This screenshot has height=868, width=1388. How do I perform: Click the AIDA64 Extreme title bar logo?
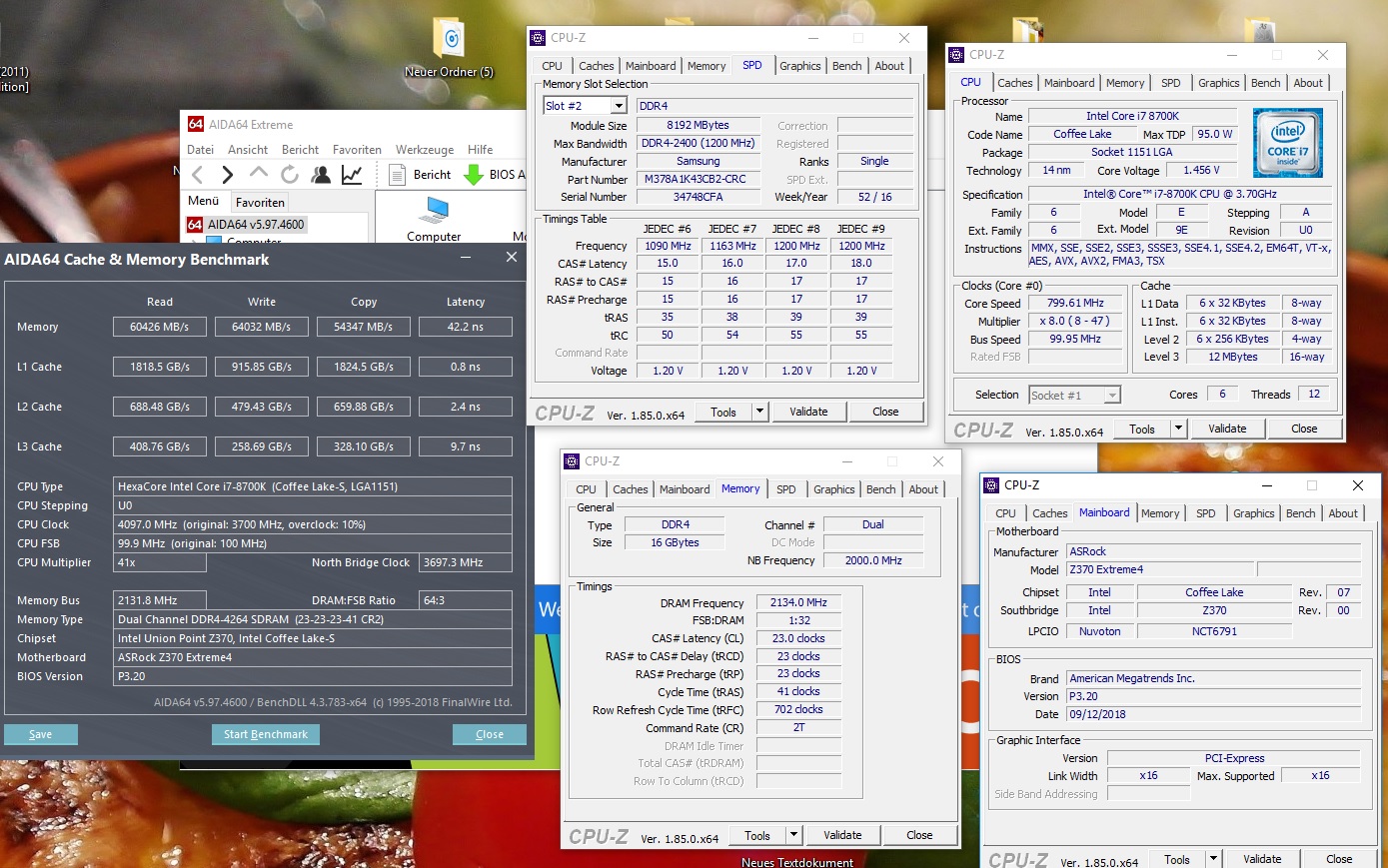pyautogui.click(x=196, y=124)
